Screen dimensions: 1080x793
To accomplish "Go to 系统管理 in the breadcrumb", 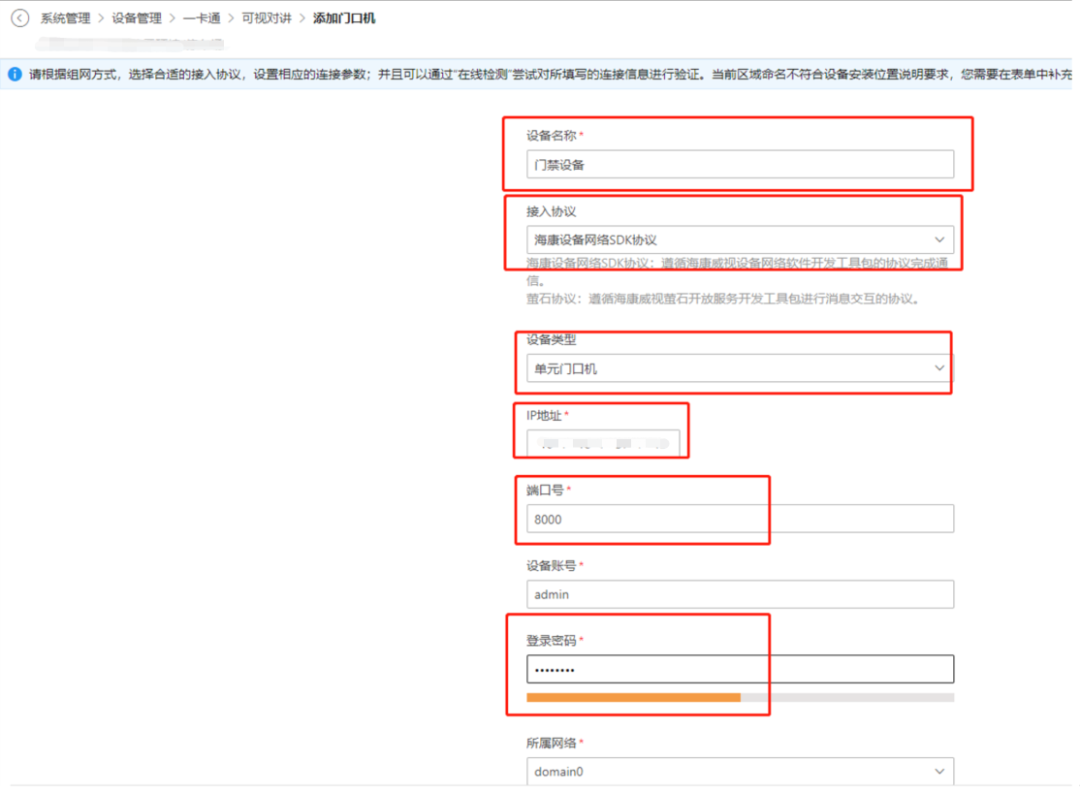I will tap(65, 18).
